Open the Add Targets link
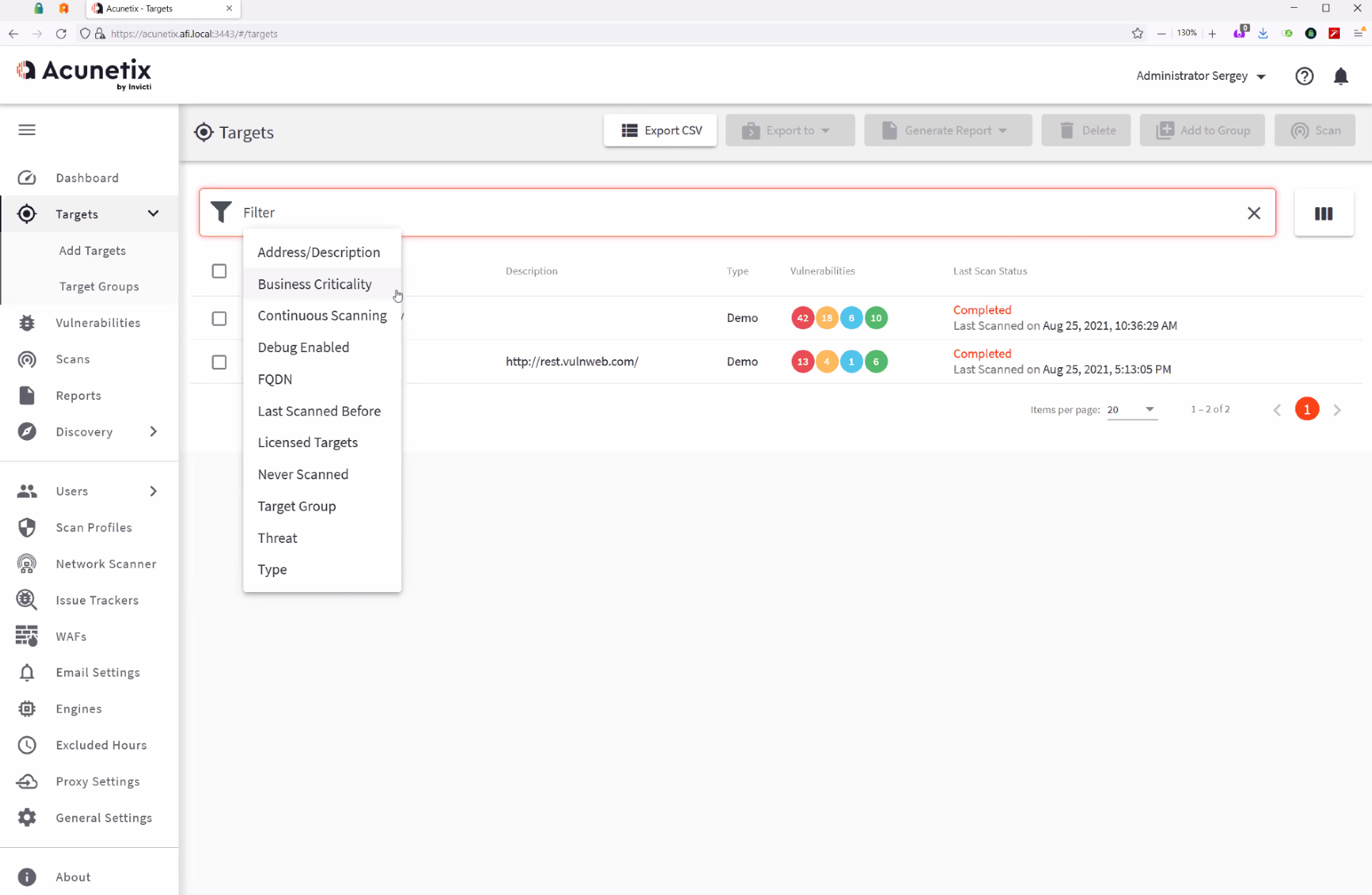Image resolution: width=1372 pixels, height=895 pixels. point(92,251)
